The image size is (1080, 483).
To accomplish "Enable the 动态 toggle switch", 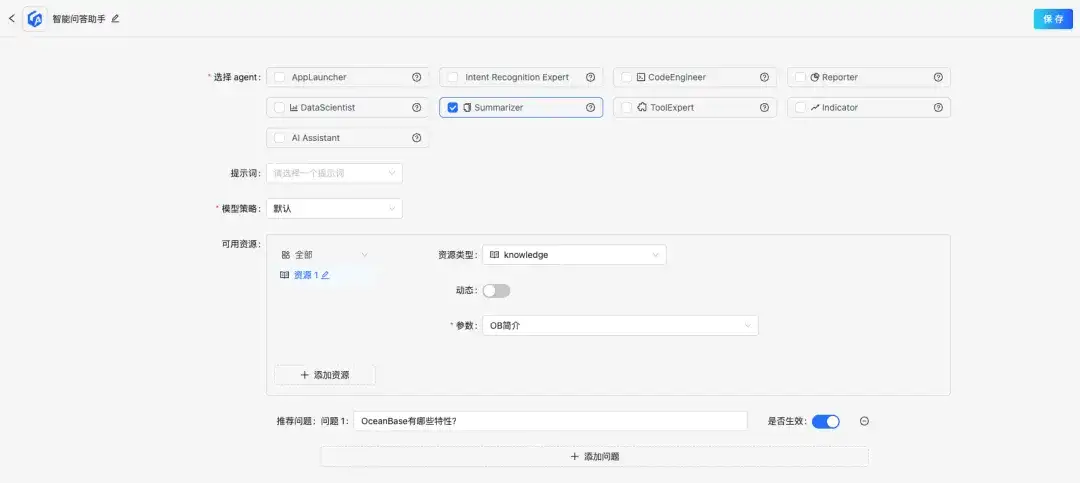I will point(496,291).
